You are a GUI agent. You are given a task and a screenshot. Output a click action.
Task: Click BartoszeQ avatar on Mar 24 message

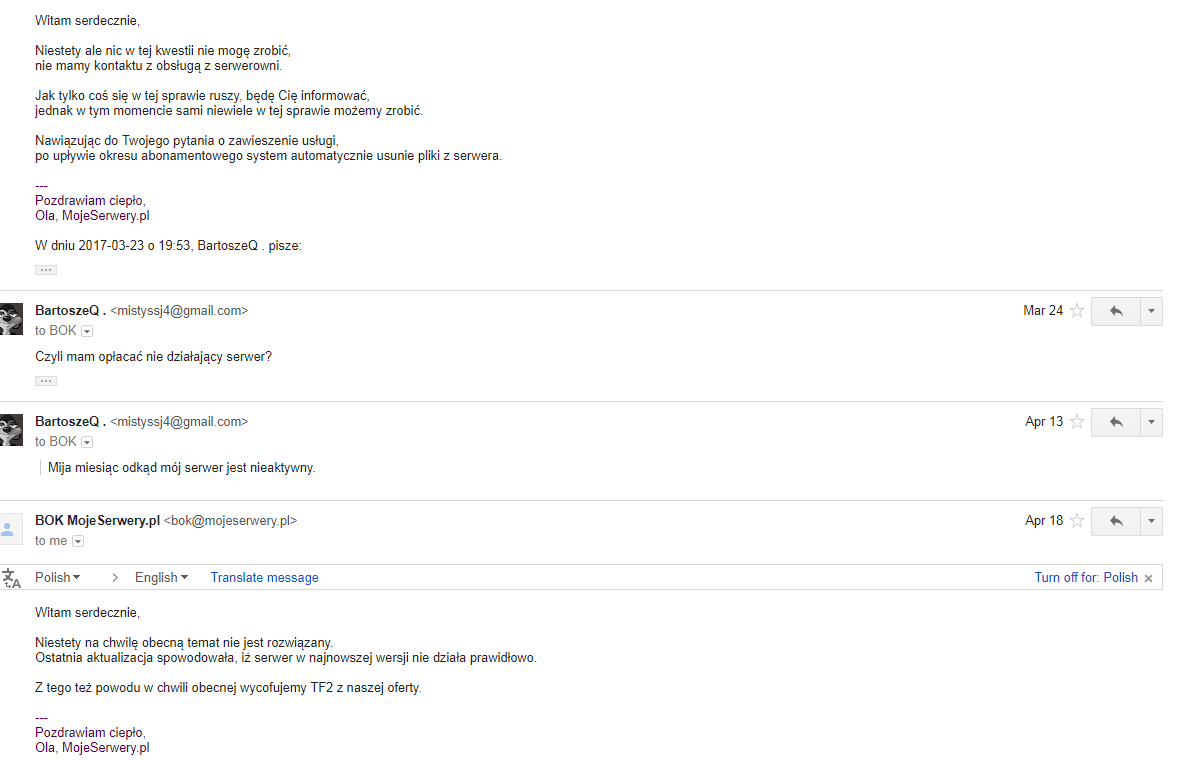coord(10,318)
